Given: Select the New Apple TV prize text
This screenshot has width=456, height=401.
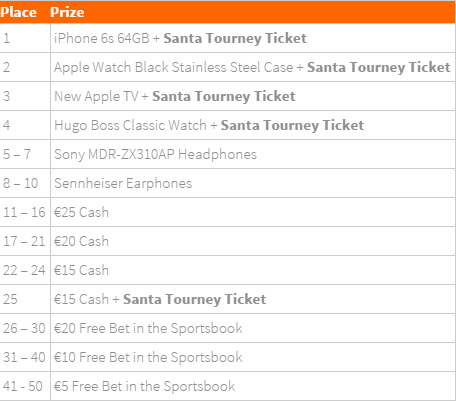Looking at the screenshot, I should click(96, 96).
